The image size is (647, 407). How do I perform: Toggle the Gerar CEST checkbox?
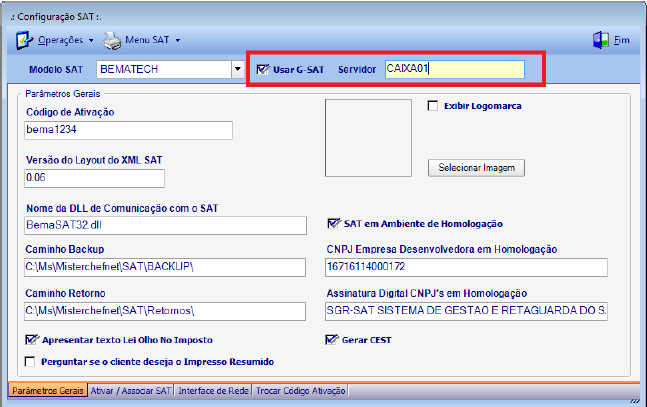click(x=331, y=340)
